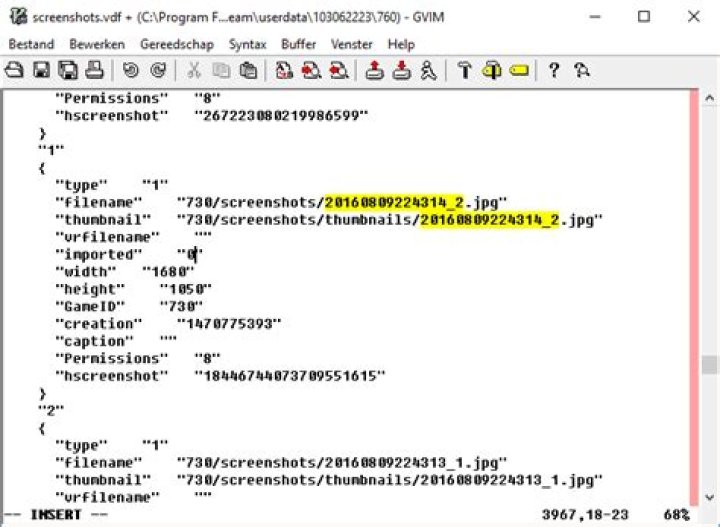This screenshot has height=527, width=720.
Task: Print the buffer with the printer icon
Action: 95,70
